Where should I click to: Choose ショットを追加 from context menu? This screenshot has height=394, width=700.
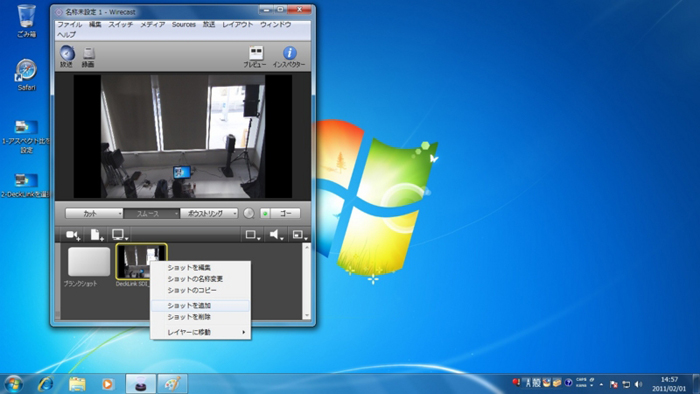[x=200, y=306]
